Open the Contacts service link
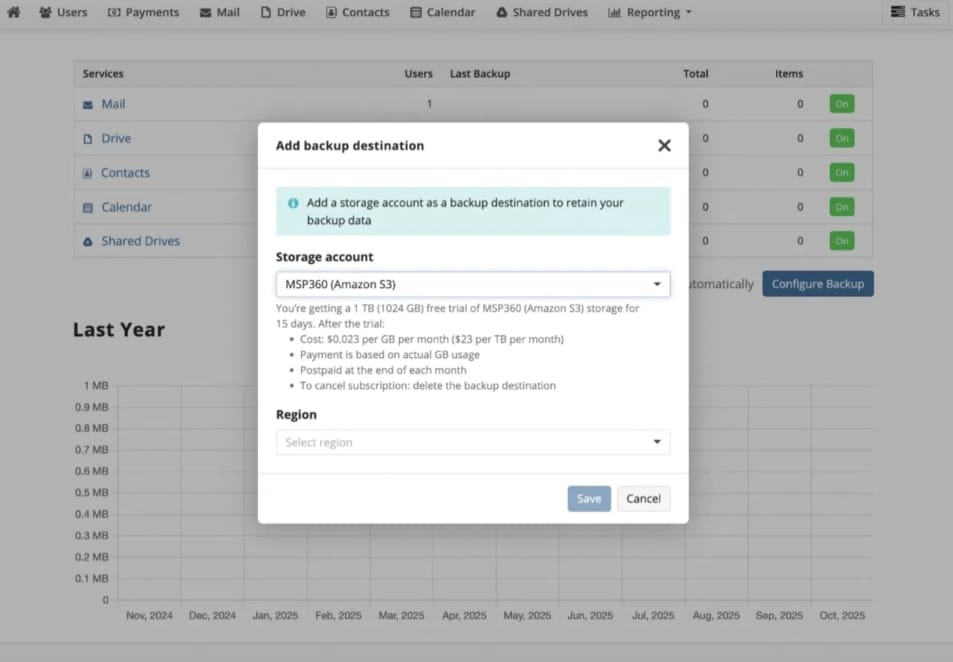The width and height of the screenshot is (953, 662). coord(125,173)
